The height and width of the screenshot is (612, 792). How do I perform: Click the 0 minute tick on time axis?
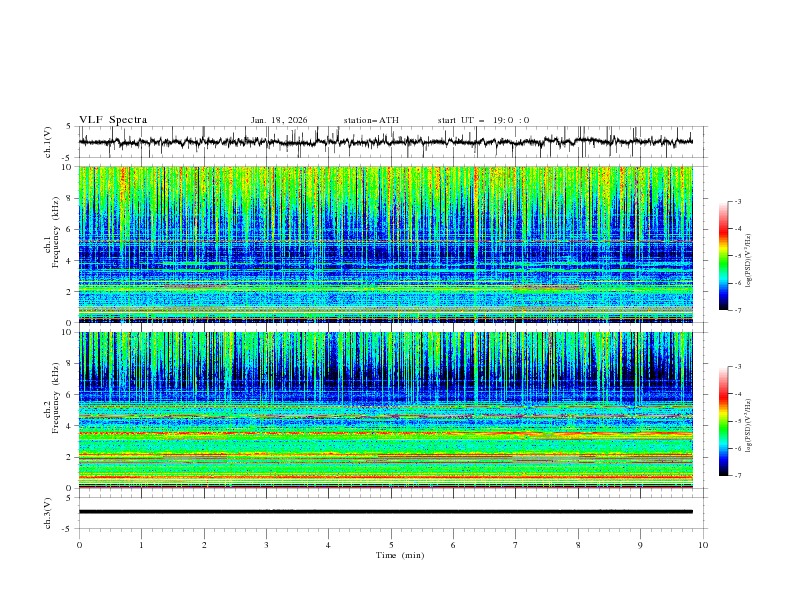pos(79,545)
